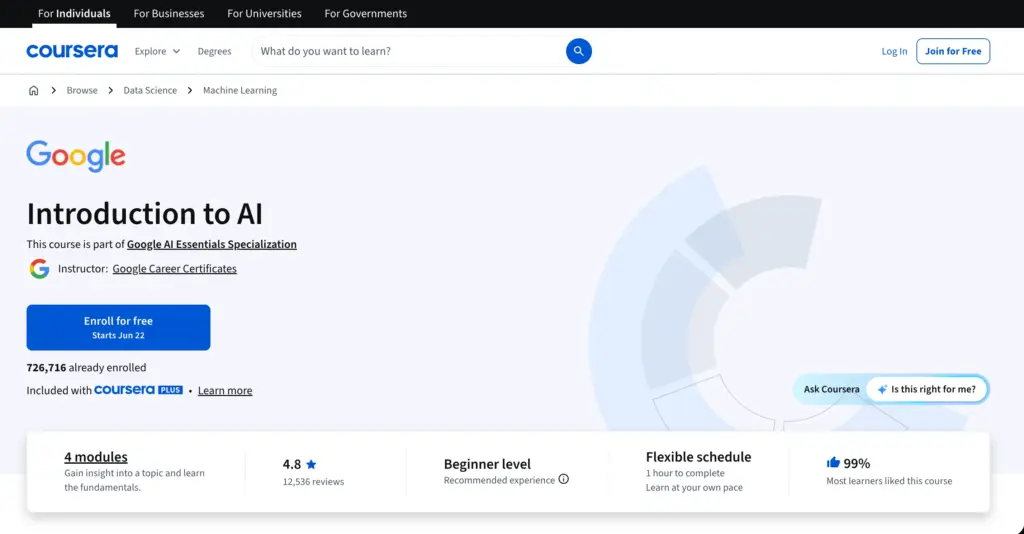This screenshot has height=534, width=1024.
Task: Click the Google G instructor avatar
Action: point(39,268)
